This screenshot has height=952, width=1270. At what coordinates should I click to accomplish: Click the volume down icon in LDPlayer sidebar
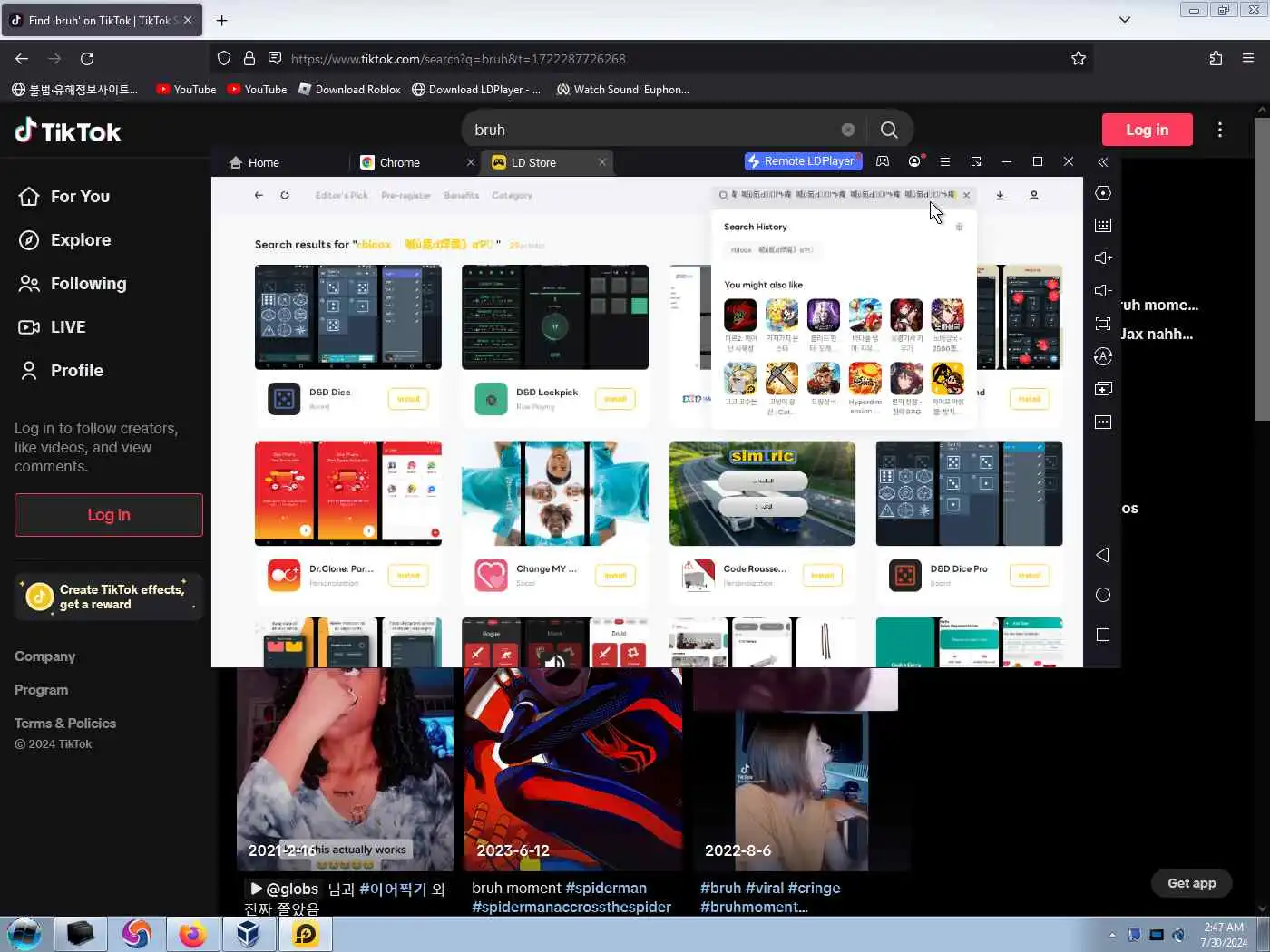pyautogui.click(x=1103, y=290)
